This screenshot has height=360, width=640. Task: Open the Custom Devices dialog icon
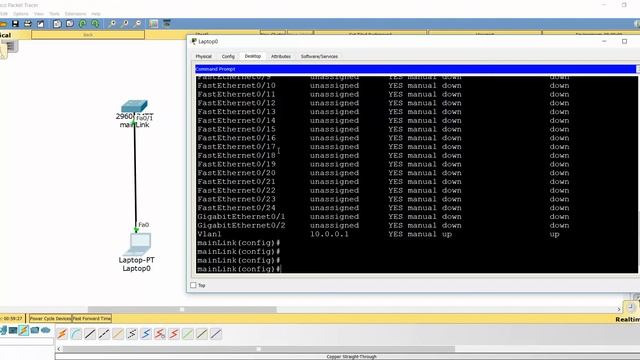tap(167, 24)
